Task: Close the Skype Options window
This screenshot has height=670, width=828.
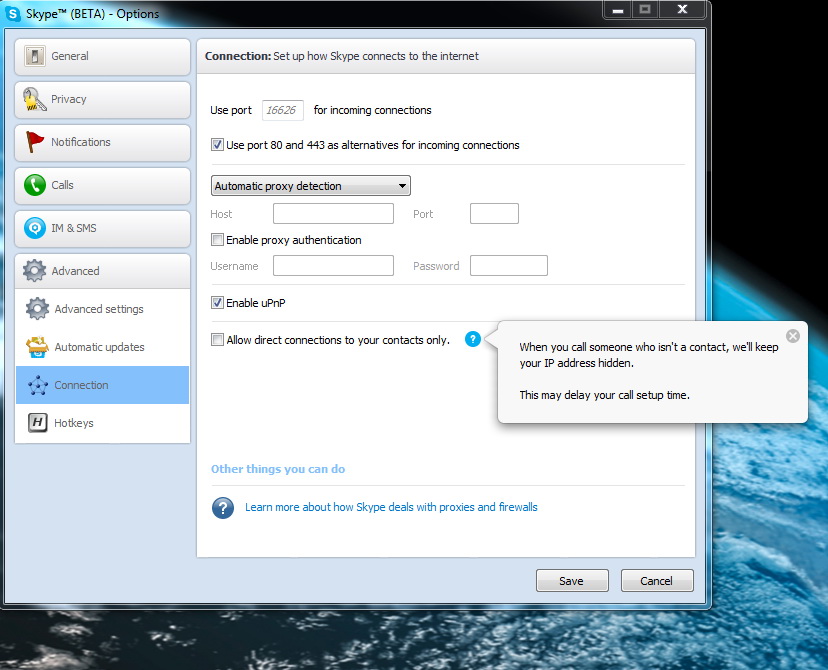Action: tap(682, 10)
